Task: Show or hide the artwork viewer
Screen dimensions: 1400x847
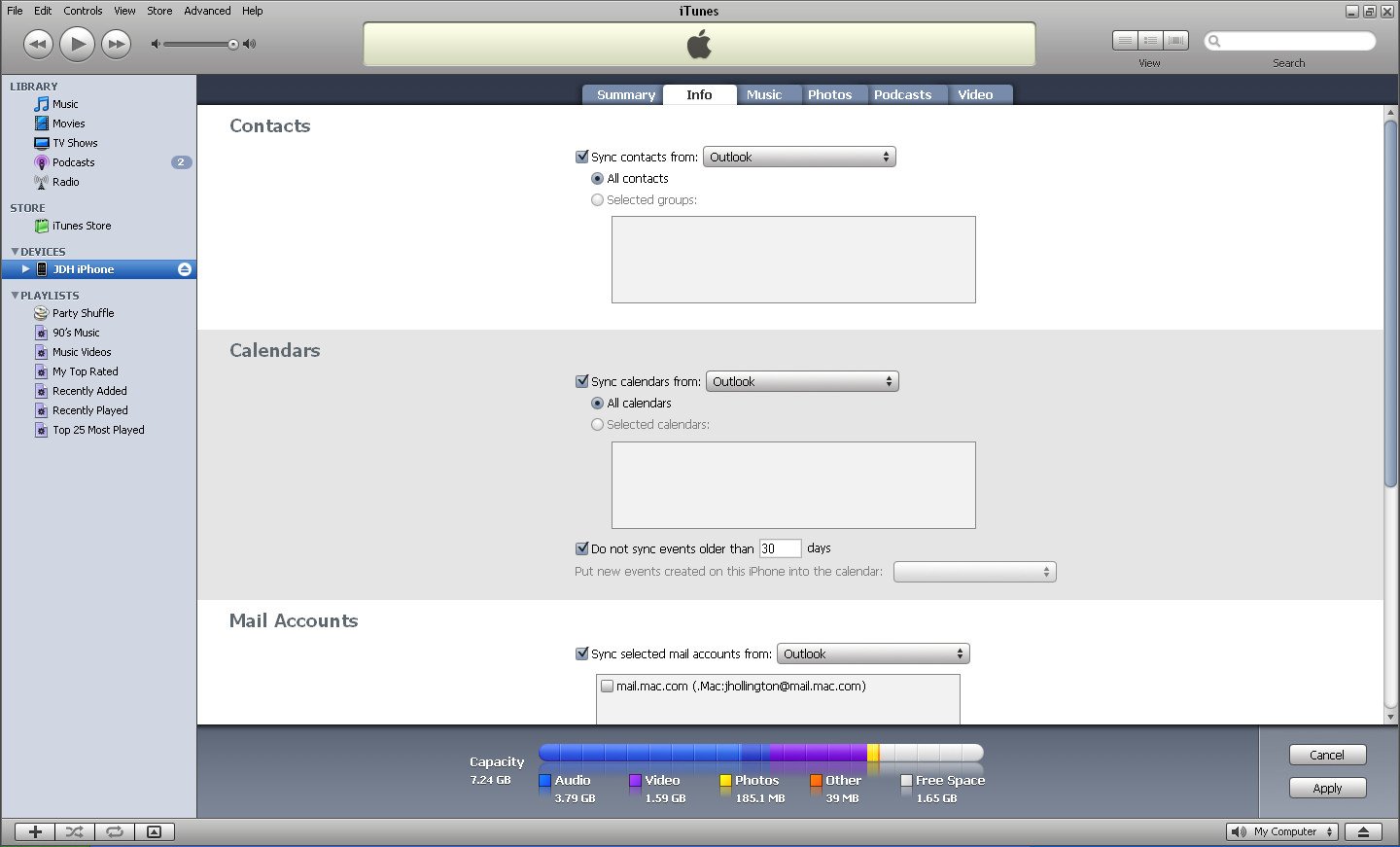Action: pos(154,831)
